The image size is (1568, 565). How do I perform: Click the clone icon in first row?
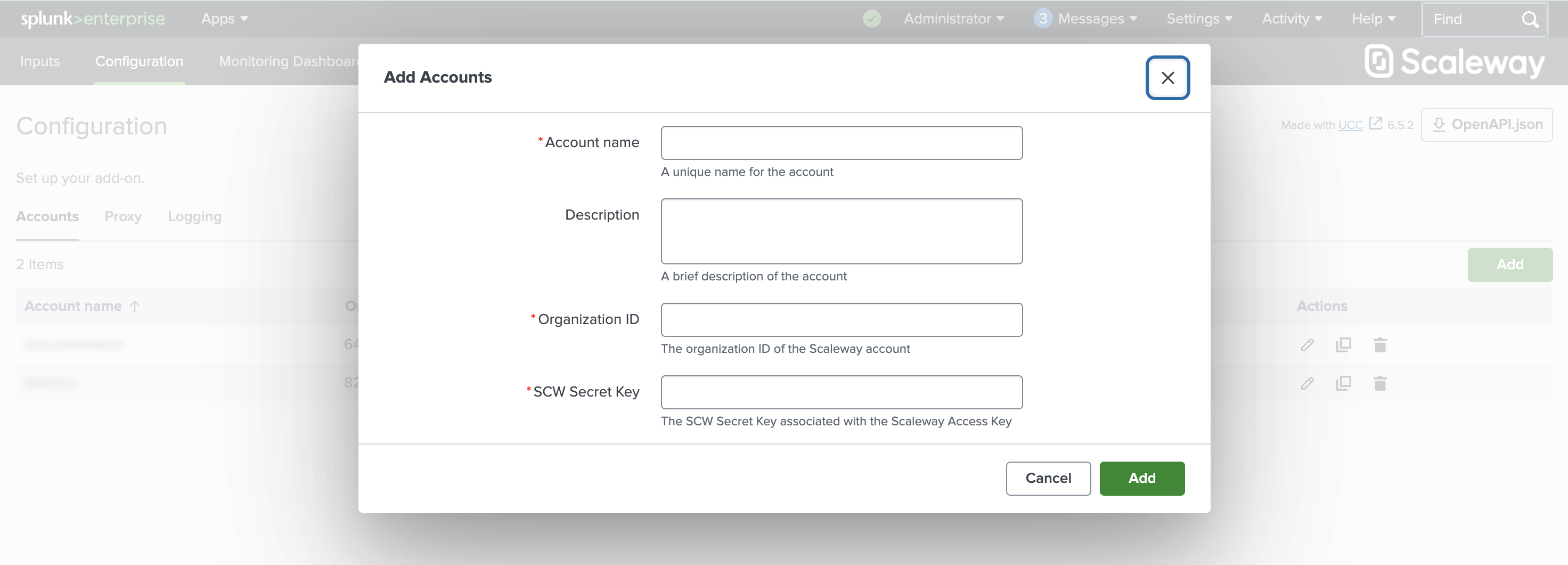click(x=1343, y=345)
